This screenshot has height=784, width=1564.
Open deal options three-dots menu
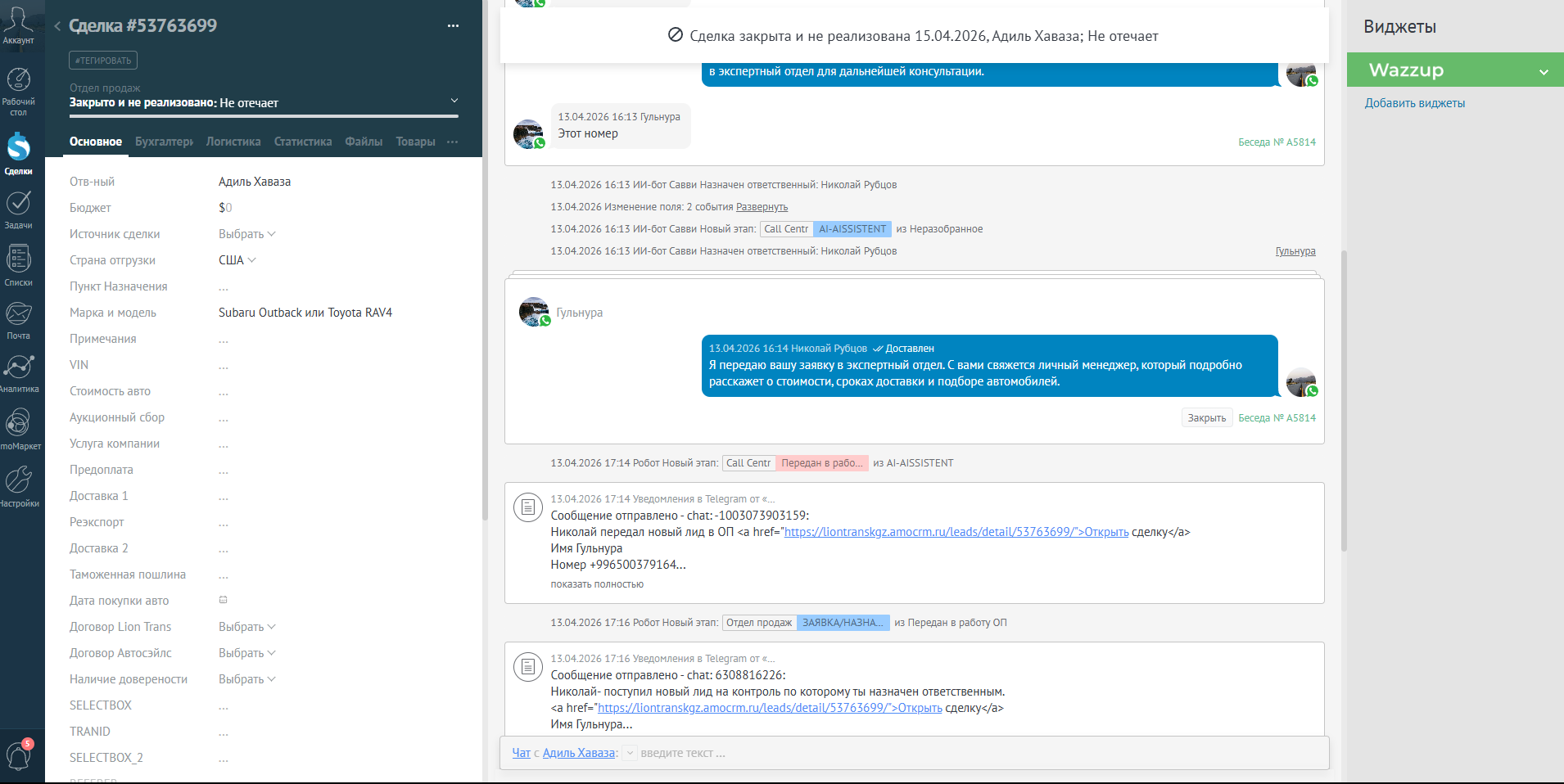click(x=453, y=26)
